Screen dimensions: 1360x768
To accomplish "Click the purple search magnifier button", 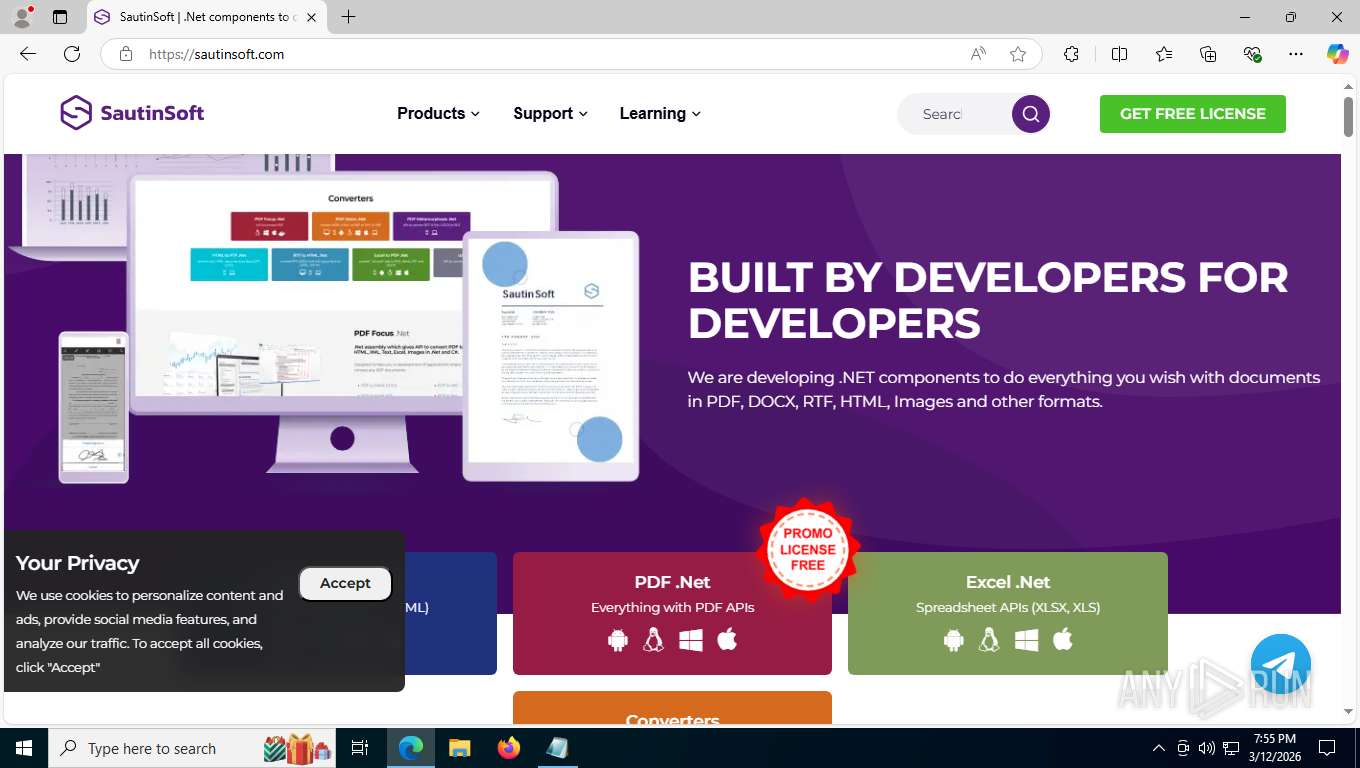I will 1031,114.
